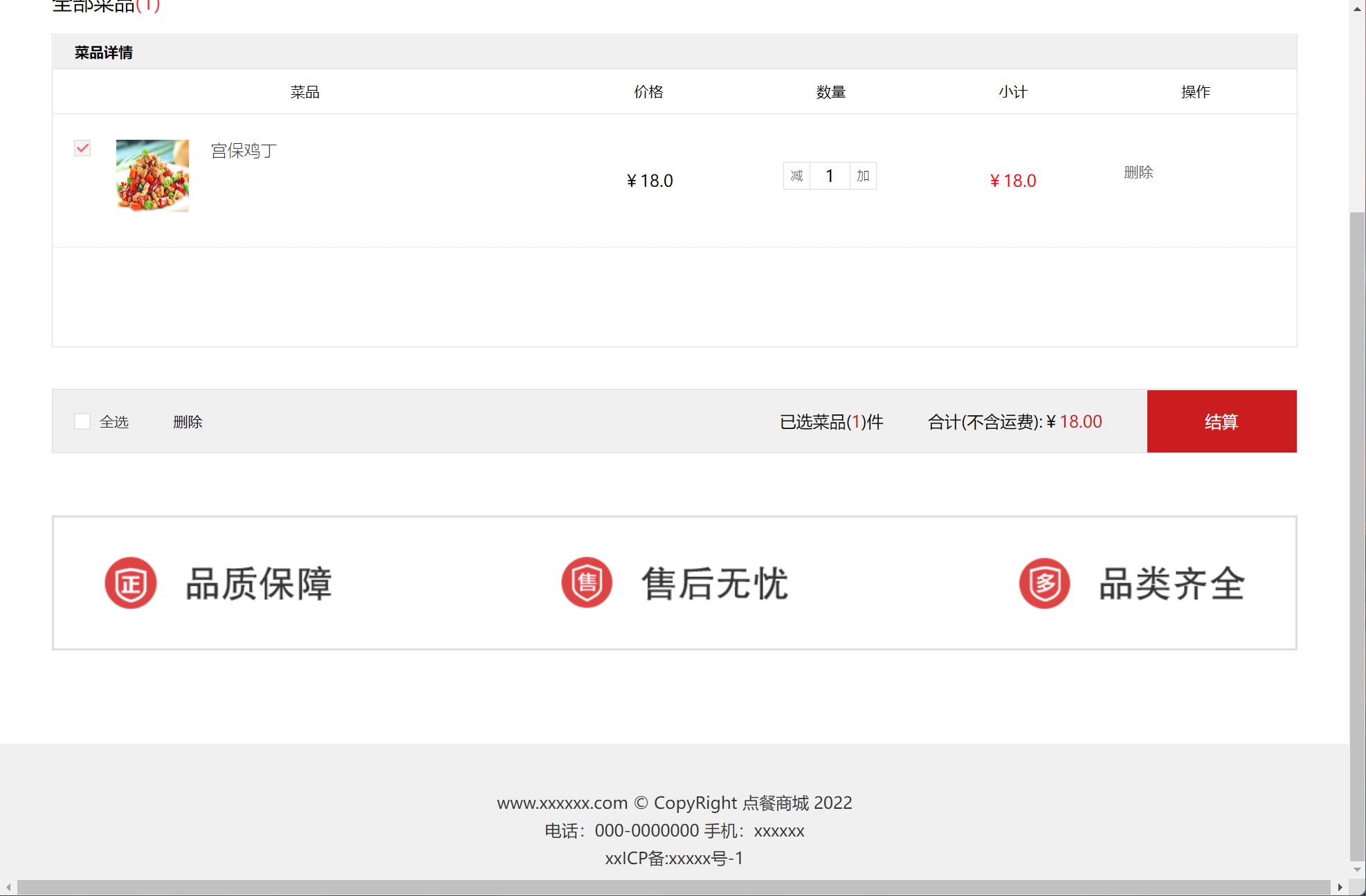Click the 售后无忧 red shield icon
This screenshot has height=896, width=1366.
click(x=587, y=583)
